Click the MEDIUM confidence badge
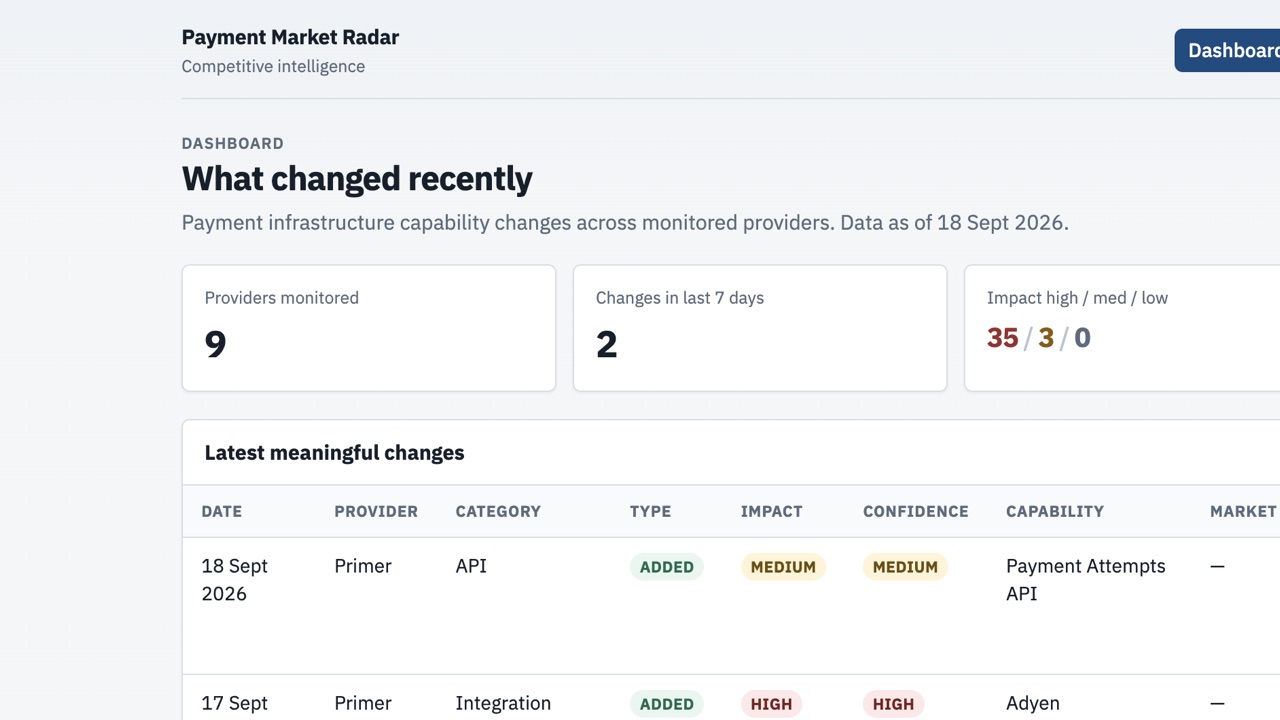The image size is (1280, 720). (905, 567)
